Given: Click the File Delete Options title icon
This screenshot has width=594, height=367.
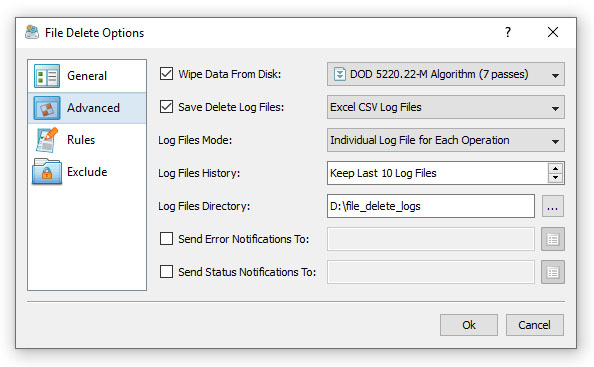Looking at the screenshot, I should 32,33.
